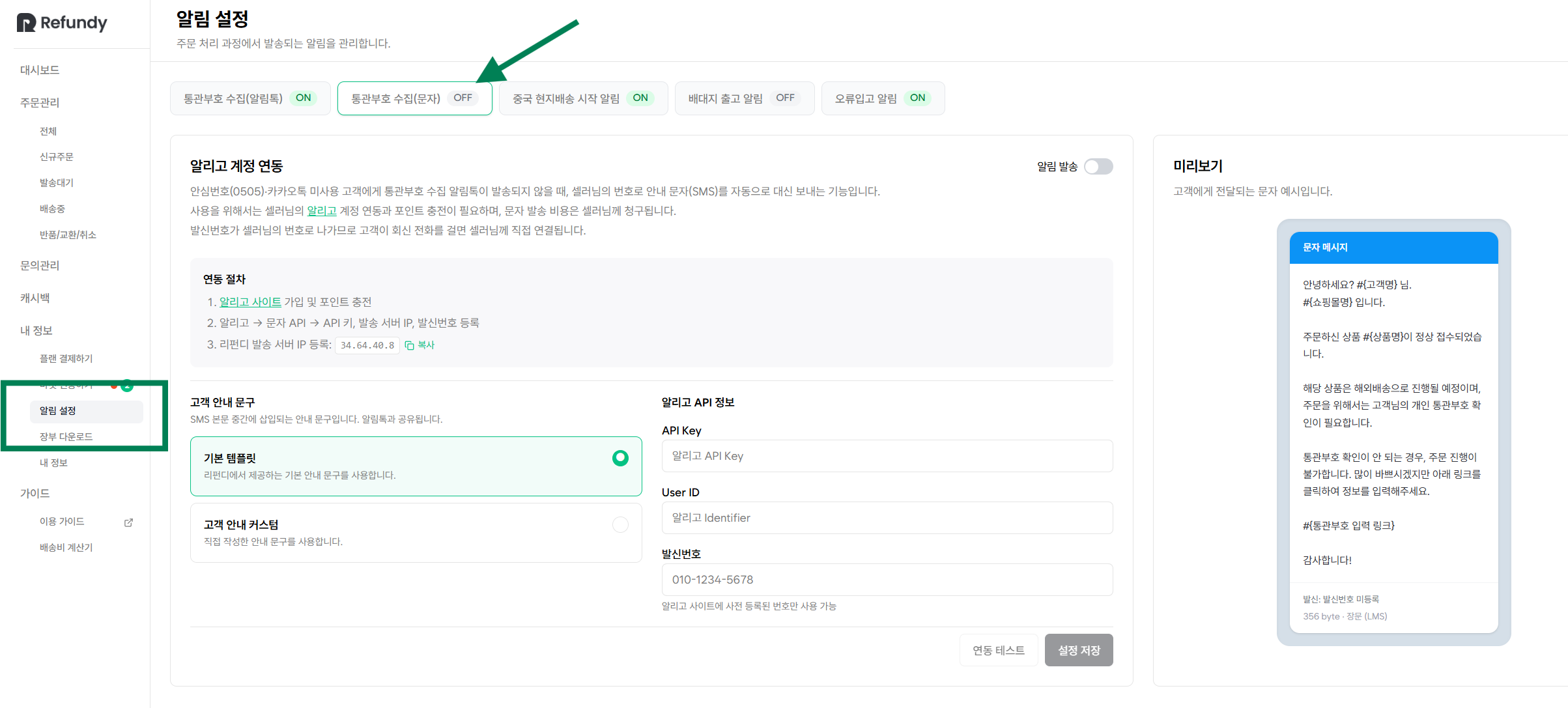1568x708 pixels.
Task: Open 배송비 계산기 in the sidebar
Action: coord(66,547)
